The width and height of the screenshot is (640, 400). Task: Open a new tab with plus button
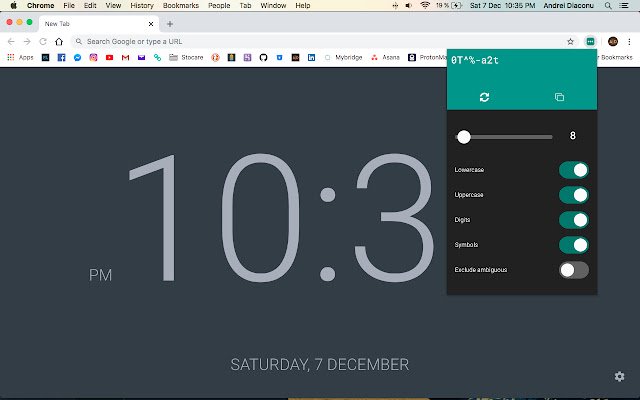coord(170,24)
